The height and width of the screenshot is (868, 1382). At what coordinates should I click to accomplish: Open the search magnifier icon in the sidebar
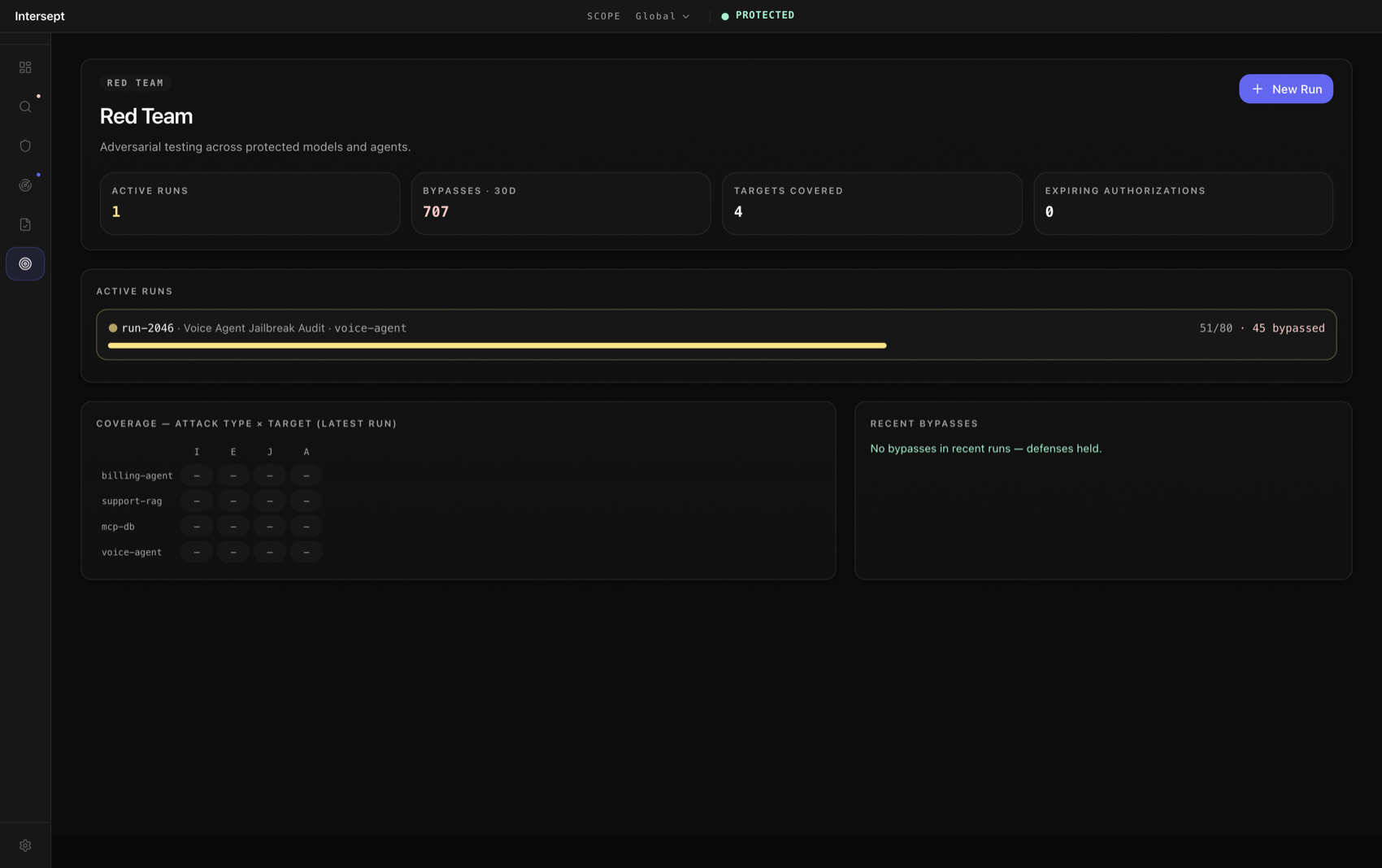pyautogui.click(x=25, y=106)
